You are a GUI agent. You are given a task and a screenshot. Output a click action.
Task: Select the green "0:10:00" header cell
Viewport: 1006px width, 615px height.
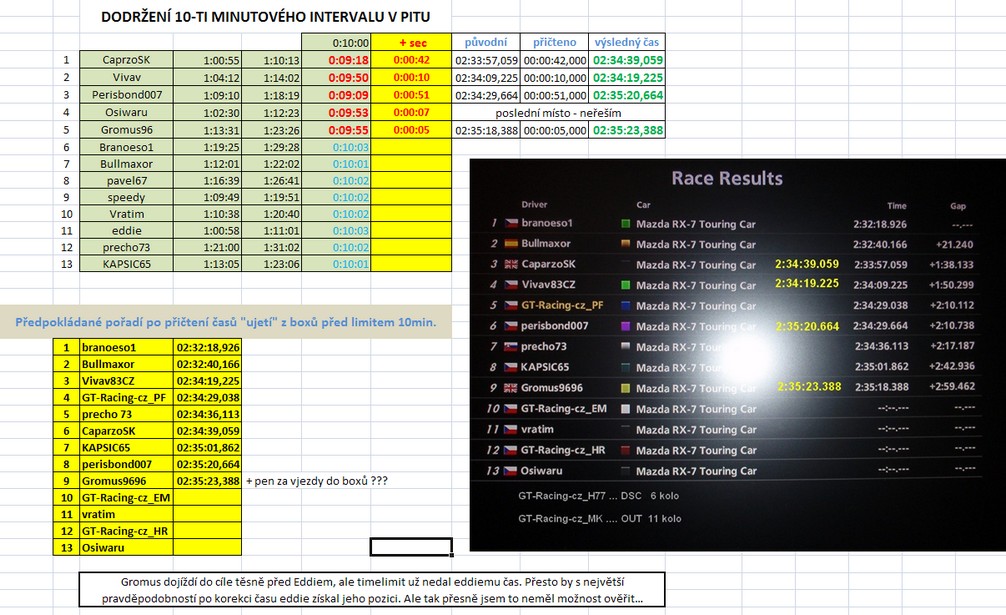click(x=350, y=43)
